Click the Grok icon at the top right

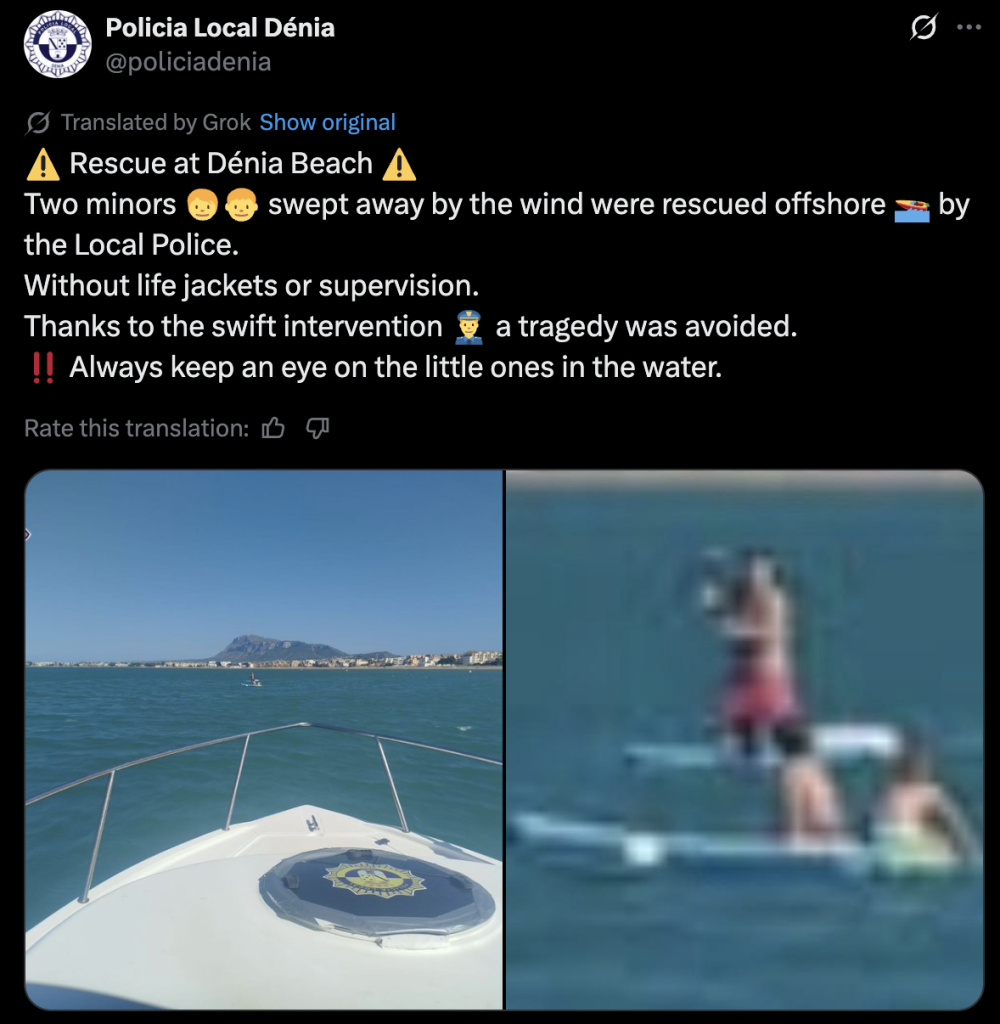pyautogui.click(x=924, y=27)
